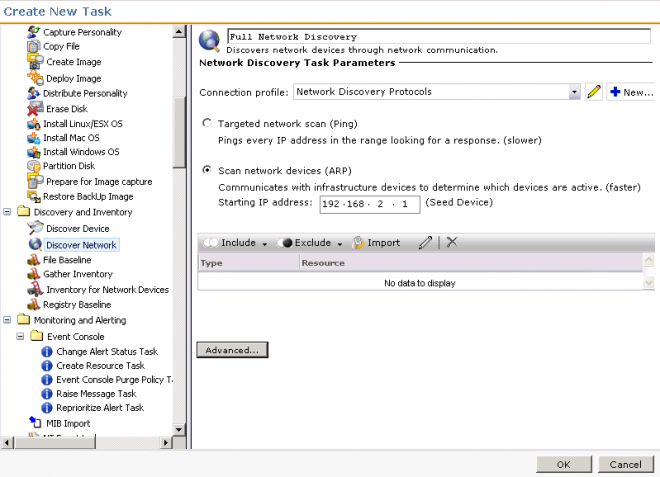
Task: Click the tree horizontal scroll left arrow
Action: [x=7, y=442]
